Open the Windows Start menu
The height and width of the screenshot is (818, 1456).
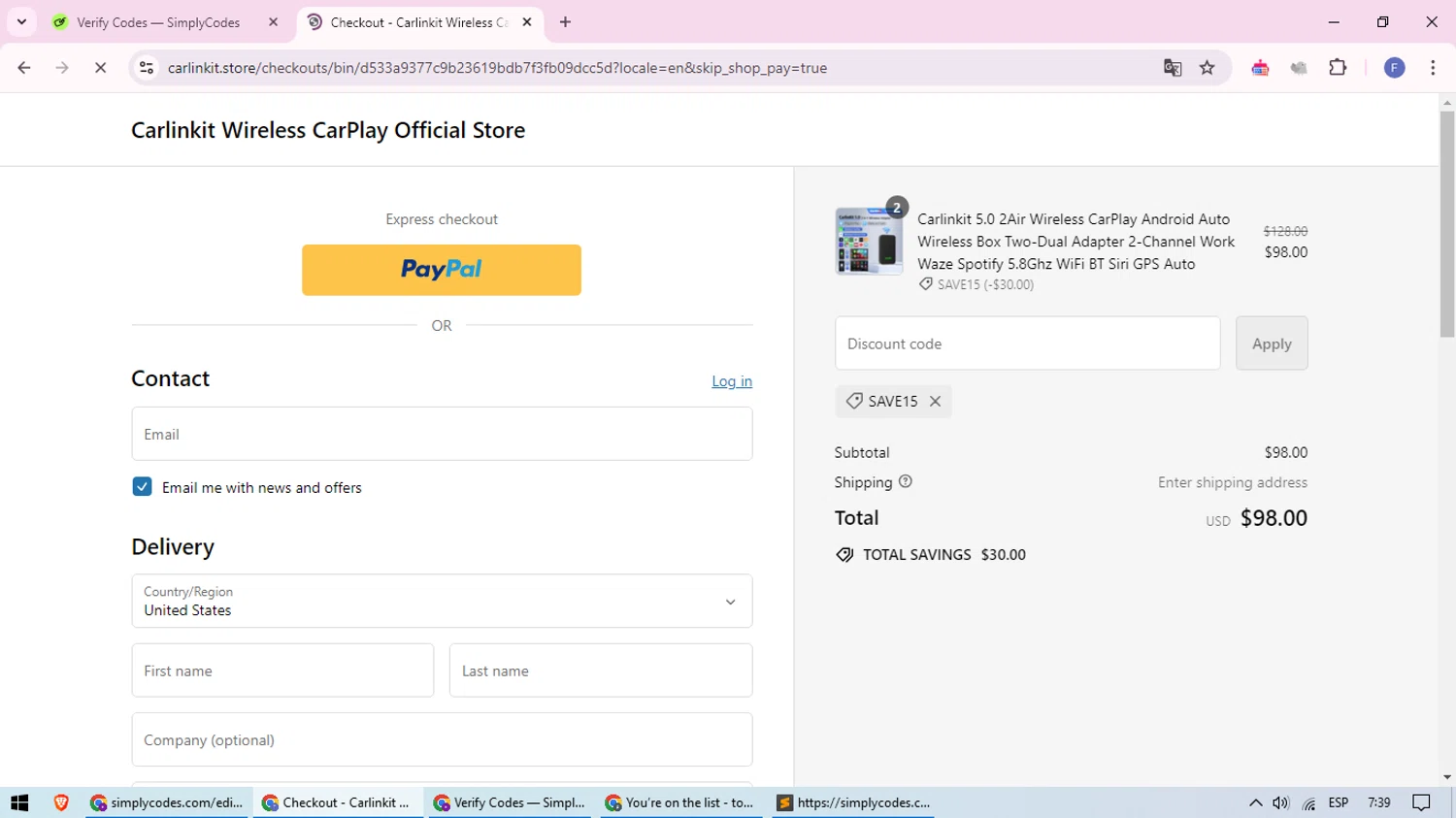click(x=19, y=802)
